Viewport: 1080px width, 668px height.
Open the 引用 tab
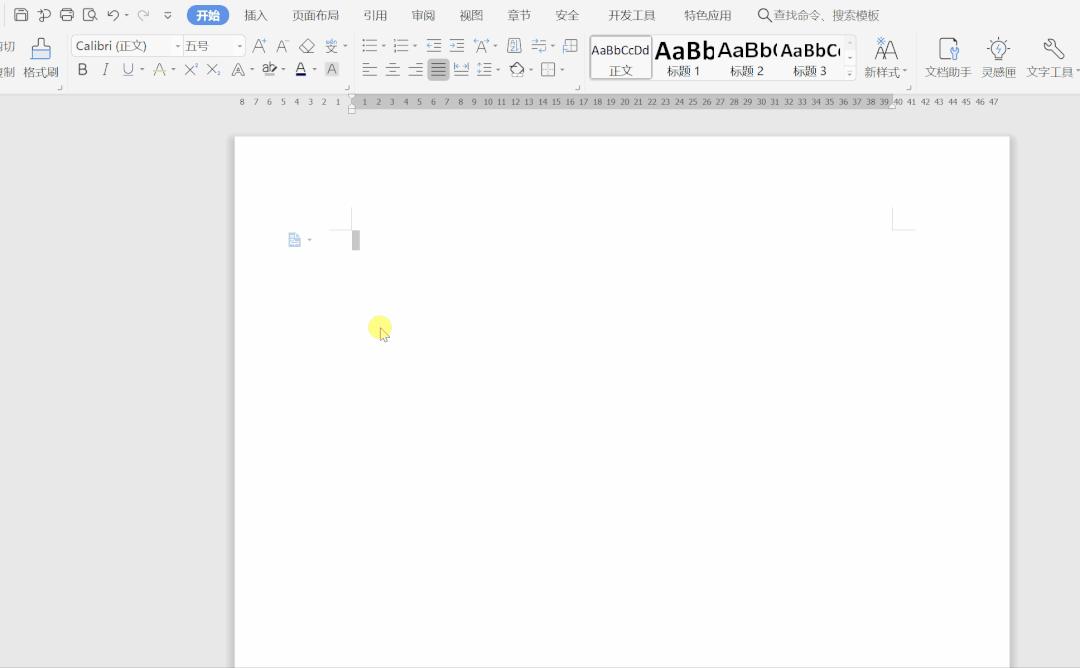tap(375, 15)
